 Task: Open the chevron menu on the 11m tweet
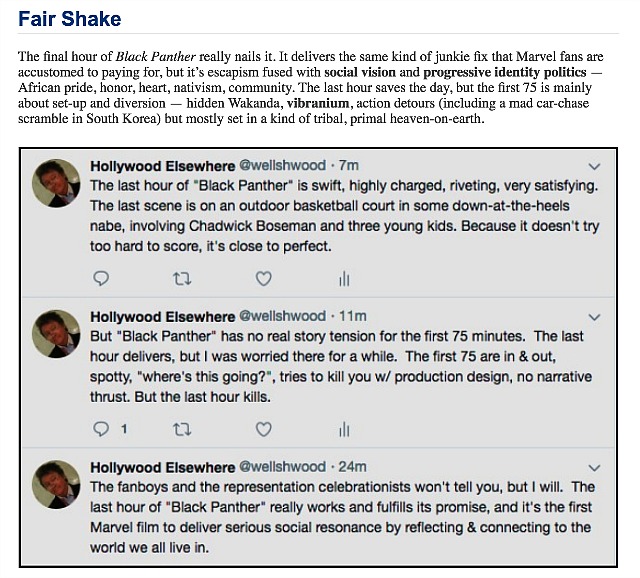(x=594, y=317)
